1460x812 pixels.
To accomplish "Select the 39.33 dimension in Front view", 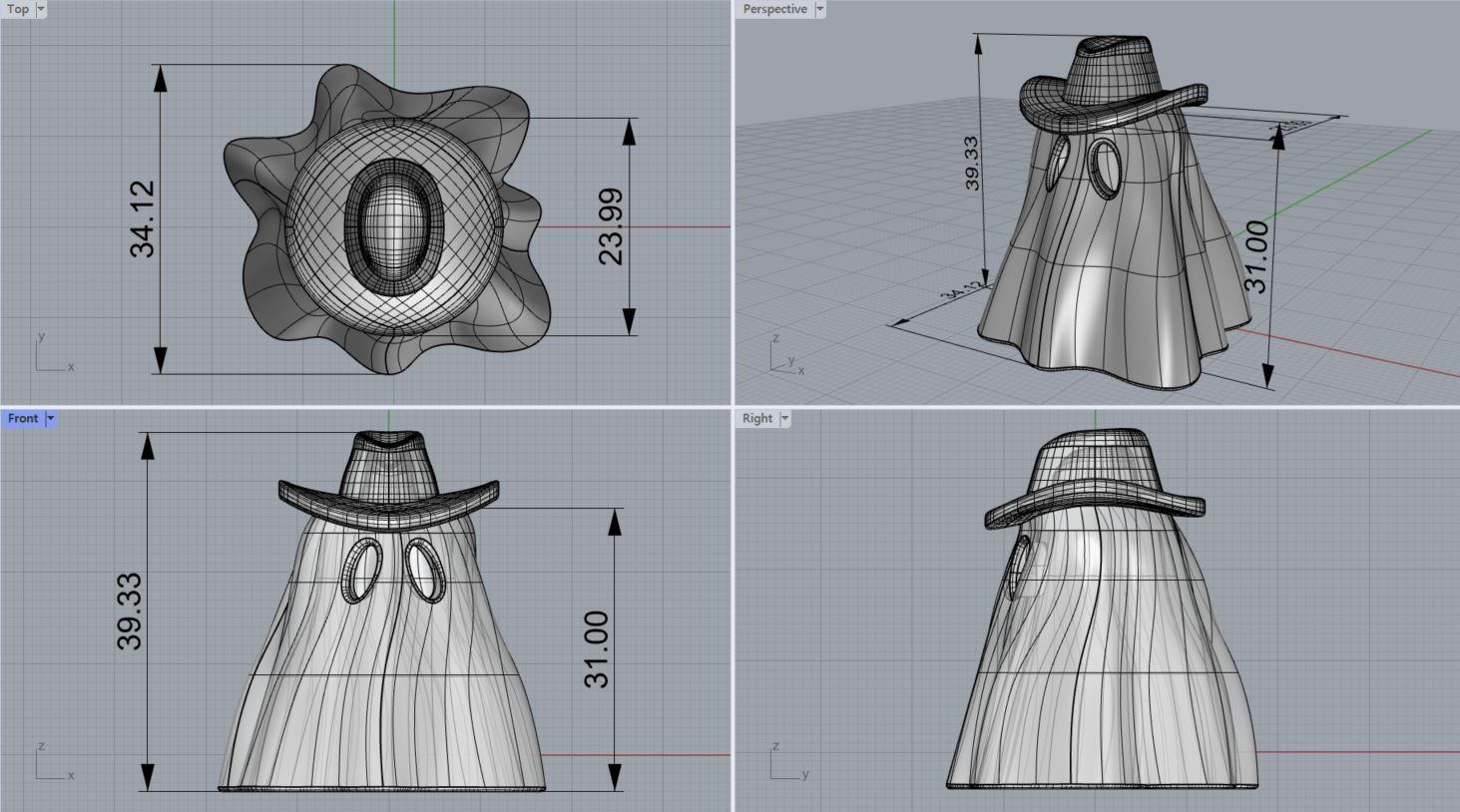I will 129,611.
